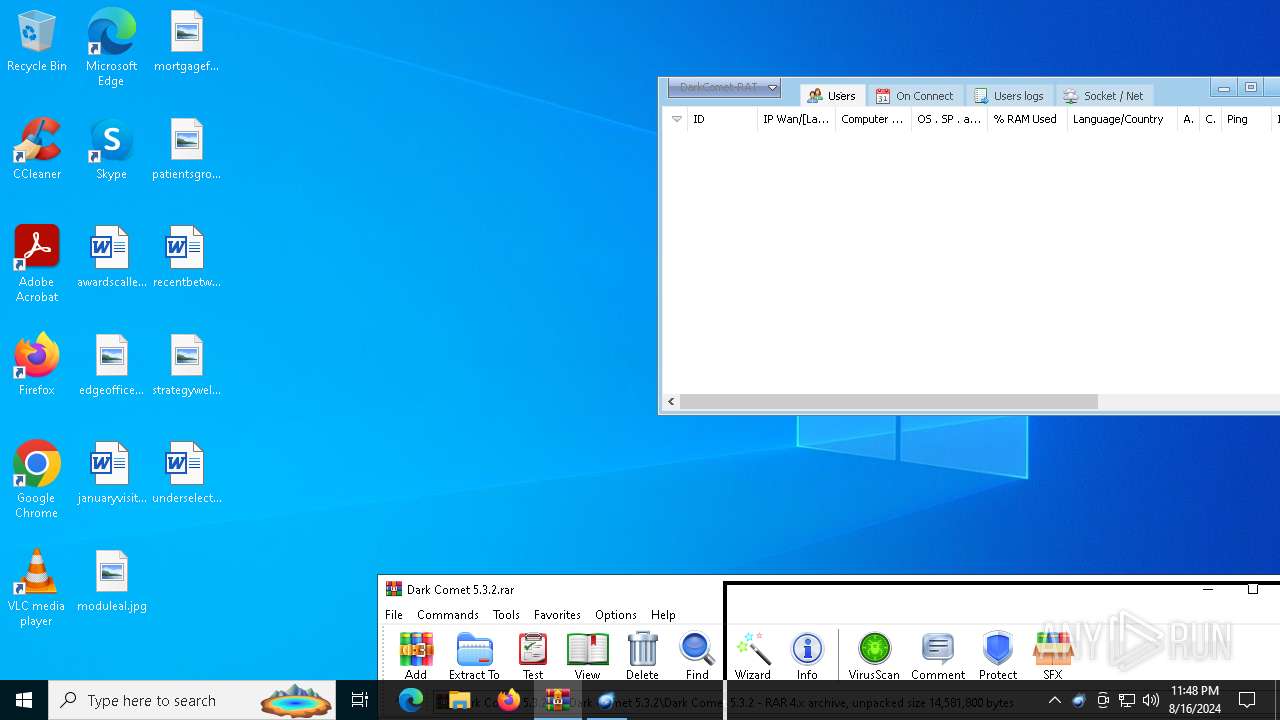Click the WinRAR SFX toolbar icon

click(x=1052, y=655)
